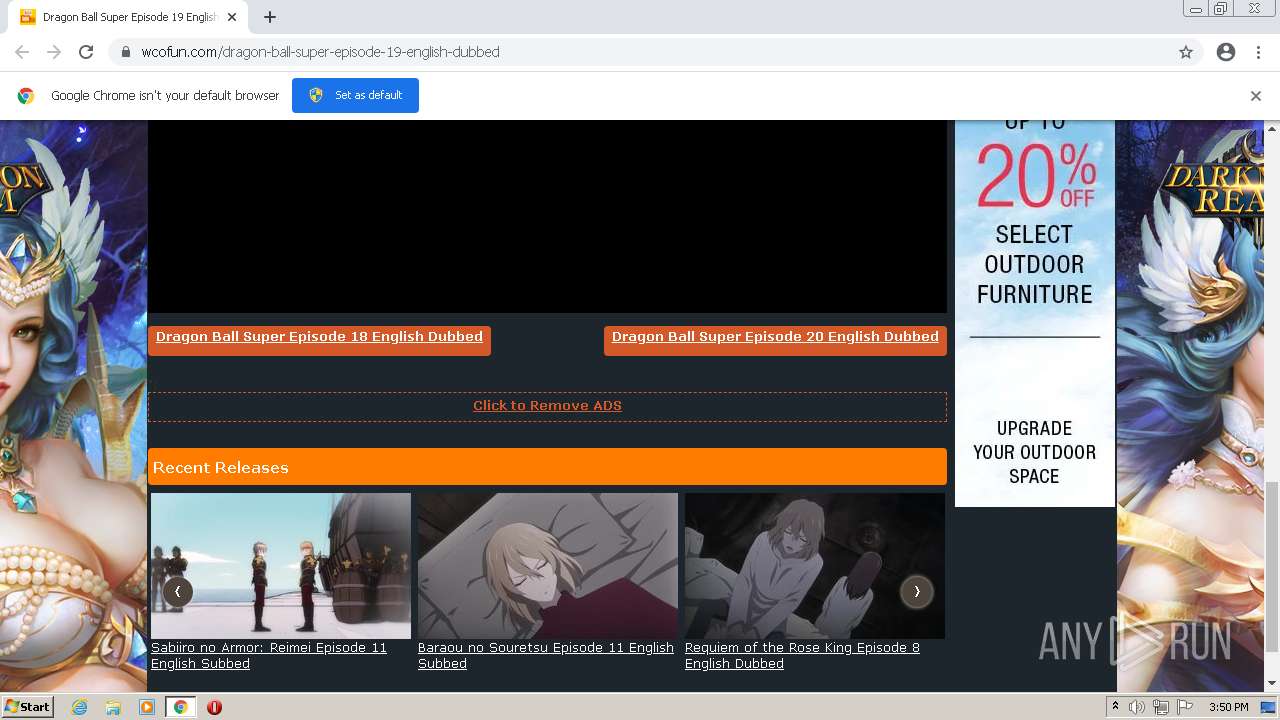The height and width of the screenshot is (720, 1280).
Task: Open Chrome's three-dot menu
Action: click(1258, 52)
